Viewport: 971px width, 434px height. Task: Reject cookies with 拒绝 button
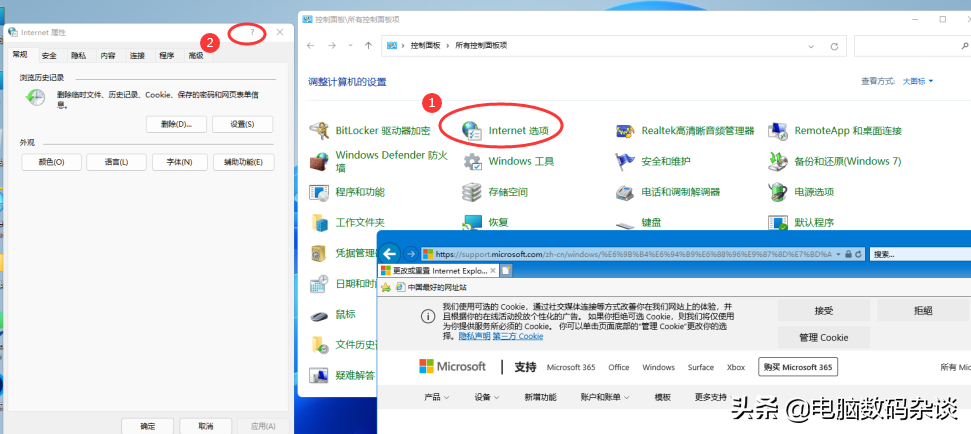(x=923, y=311)
